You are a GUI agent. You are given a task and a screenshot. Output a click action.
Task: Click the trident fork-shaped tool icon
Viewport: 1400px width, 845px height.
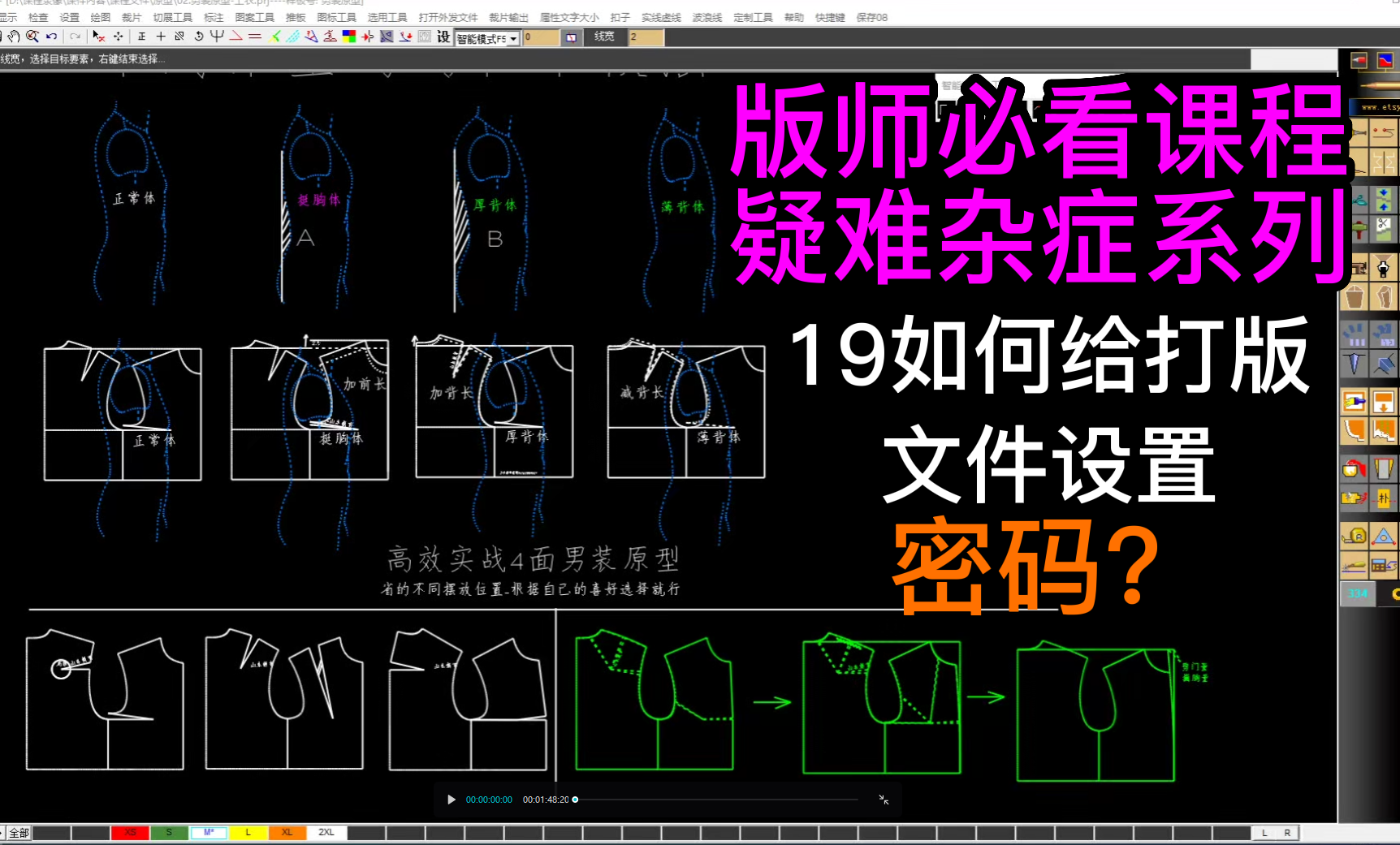point(217,37)
